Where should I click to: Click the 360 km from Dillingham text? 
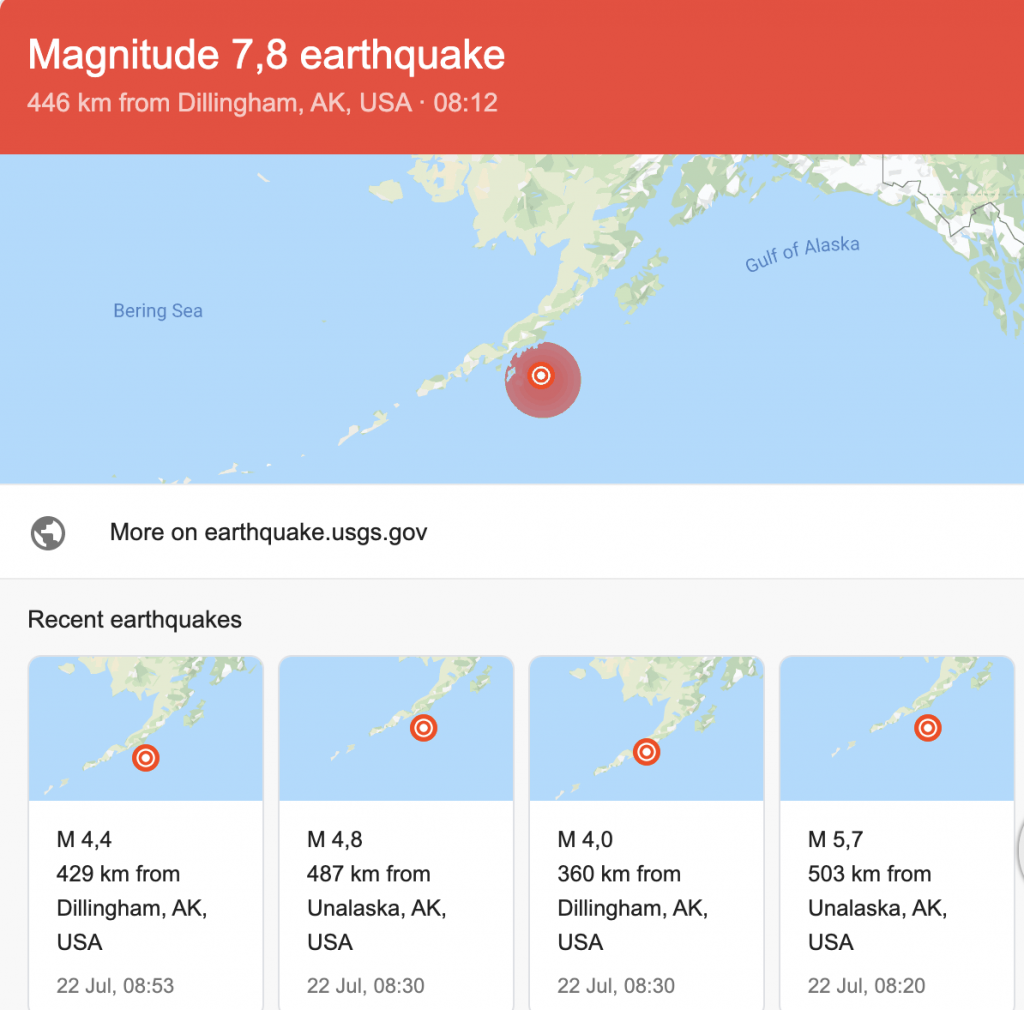point(618,874)
